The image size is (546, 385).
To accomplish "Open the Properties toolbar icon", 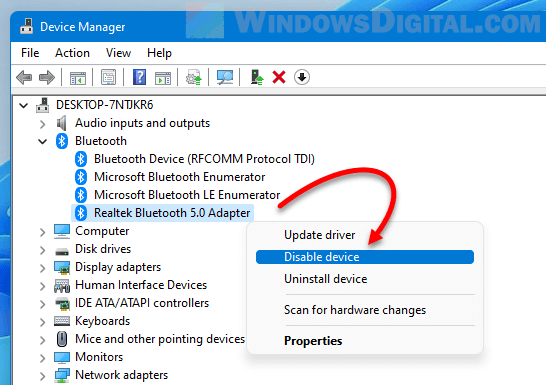I will (x=109, y=77).
